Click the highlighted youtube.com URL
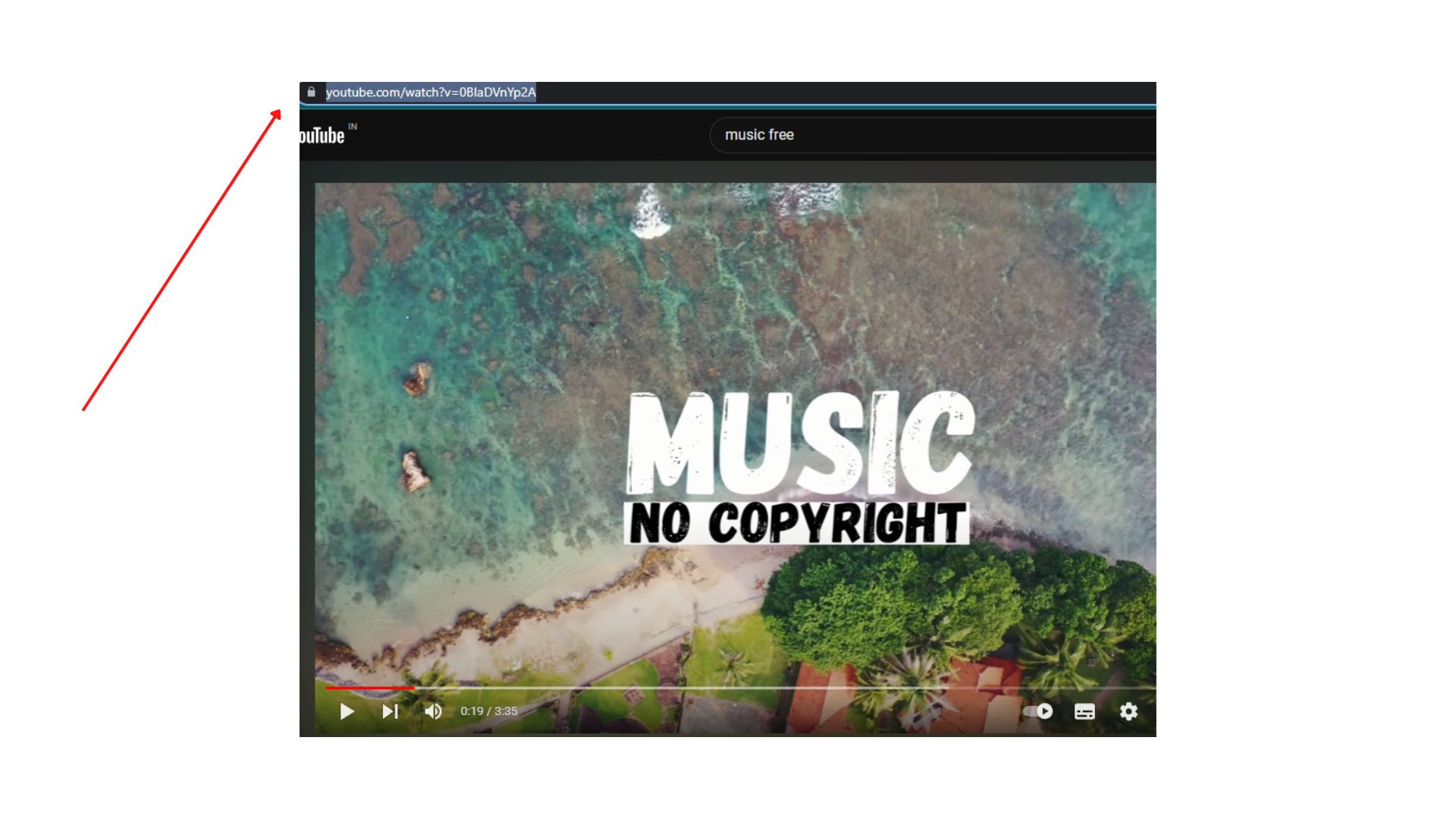Viewport: 1456px width, 819px height. (x=430, y=93)
